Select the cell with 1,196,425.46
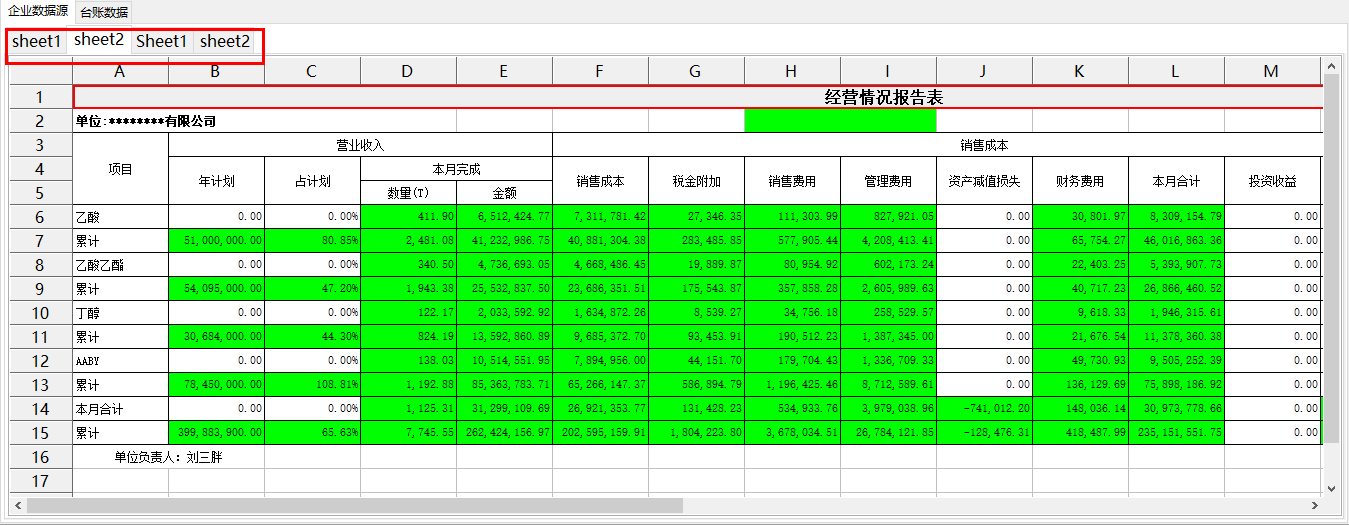 coord(792,385)
